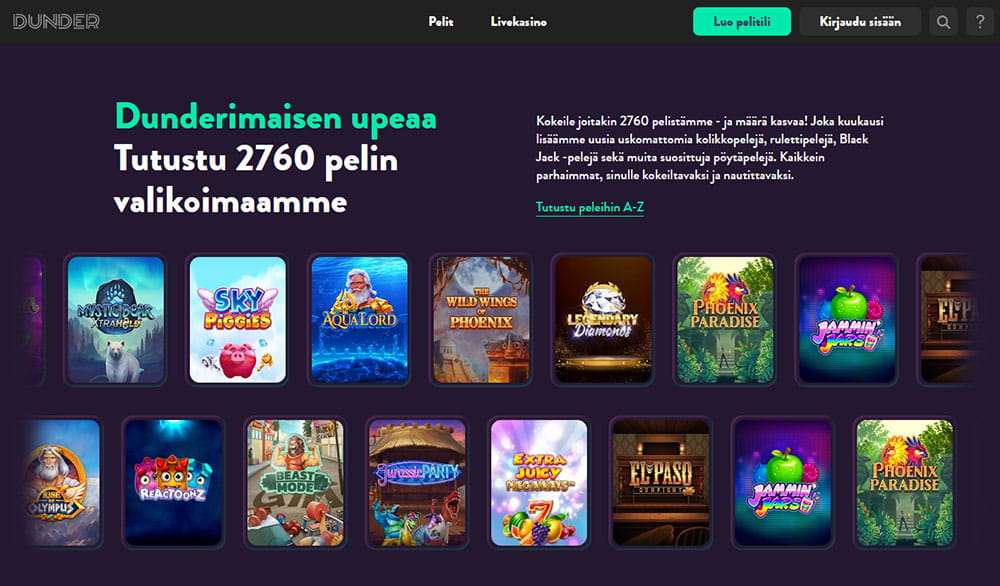
Task: Click the question mark help icon
Action: click(x=980, y=22)
